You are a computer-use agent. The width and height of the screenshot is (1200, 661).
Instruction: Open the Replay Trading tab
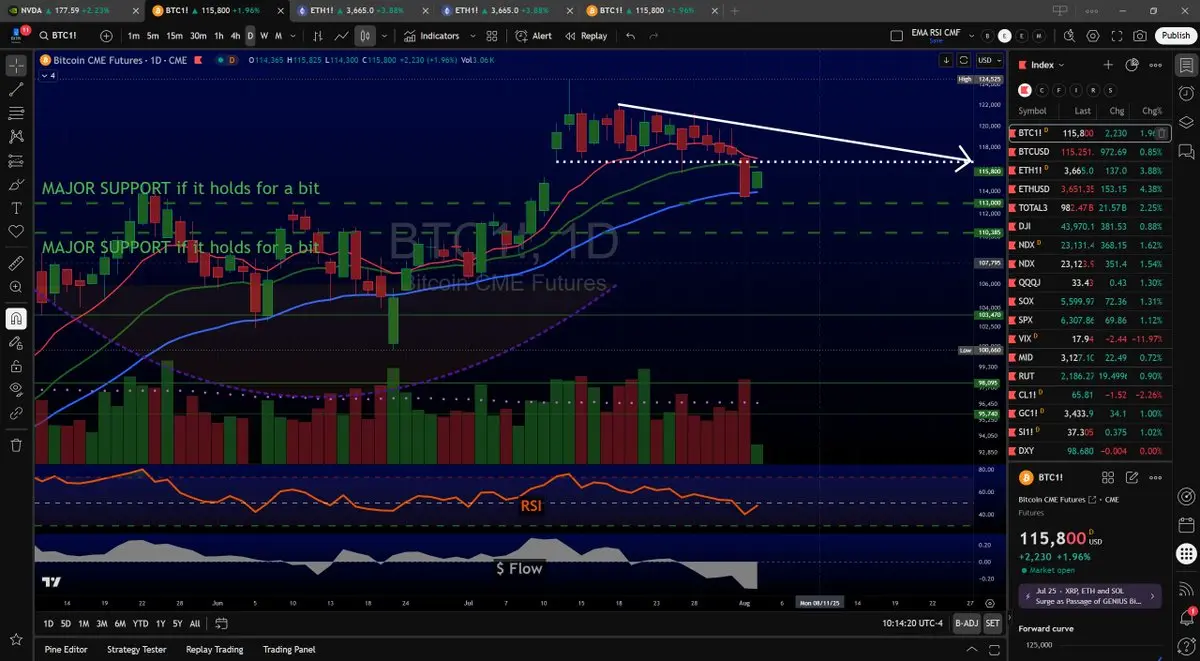214,649
